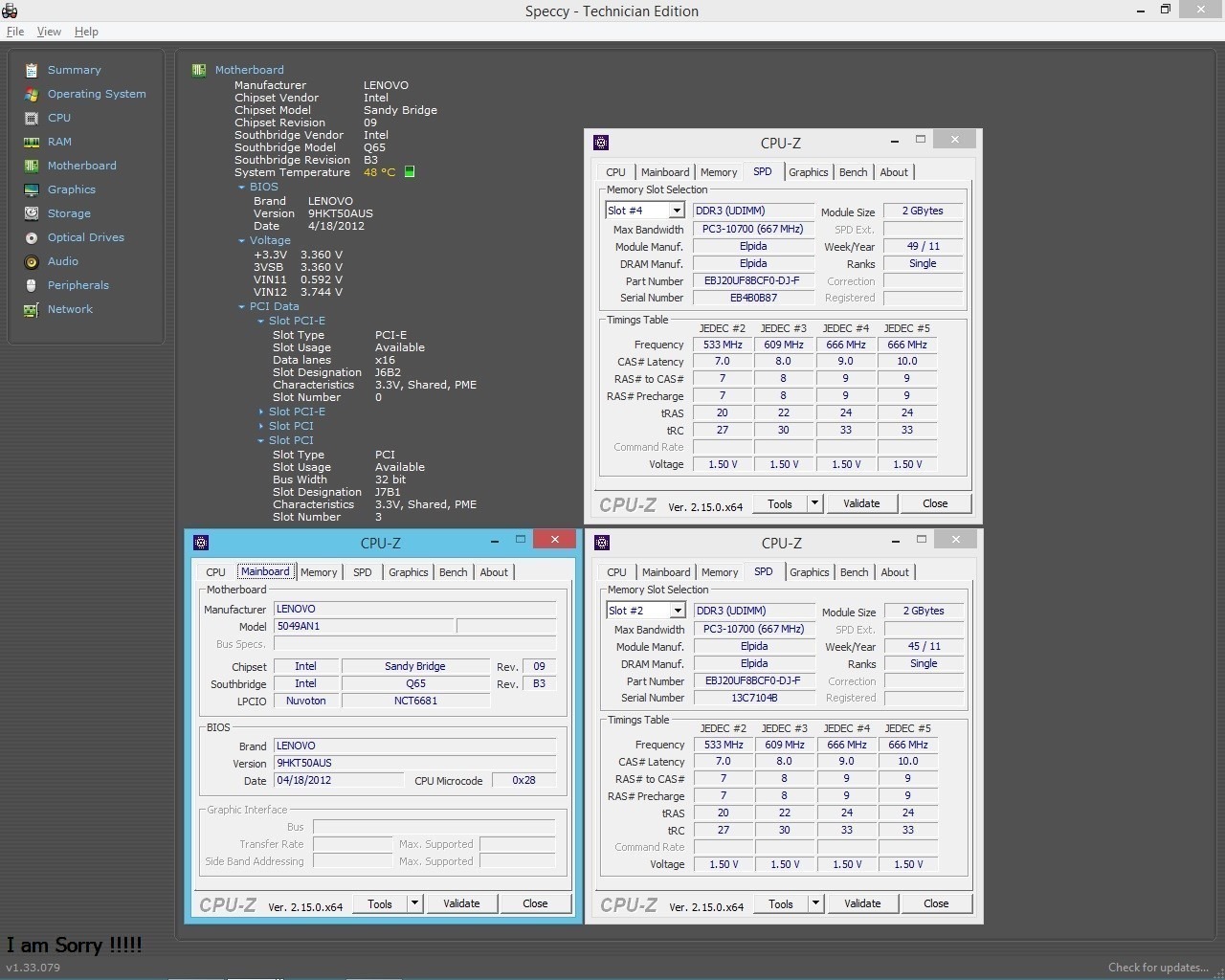Open the Slot #4 memory slot dropdown
Screen dimensions: 1225x980
pos(677,211)
